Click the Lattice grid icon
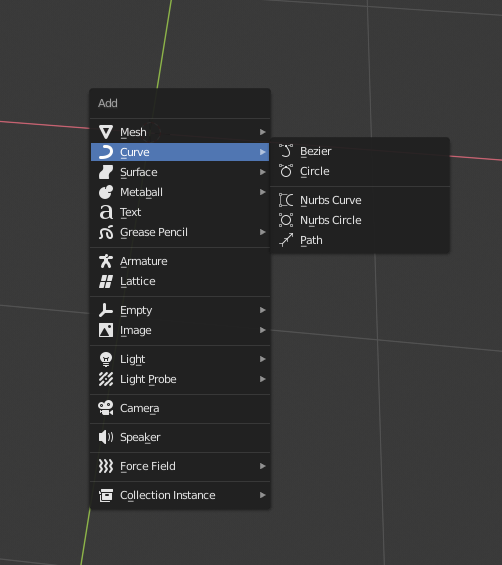502x565 pixels. pos(106,281)
